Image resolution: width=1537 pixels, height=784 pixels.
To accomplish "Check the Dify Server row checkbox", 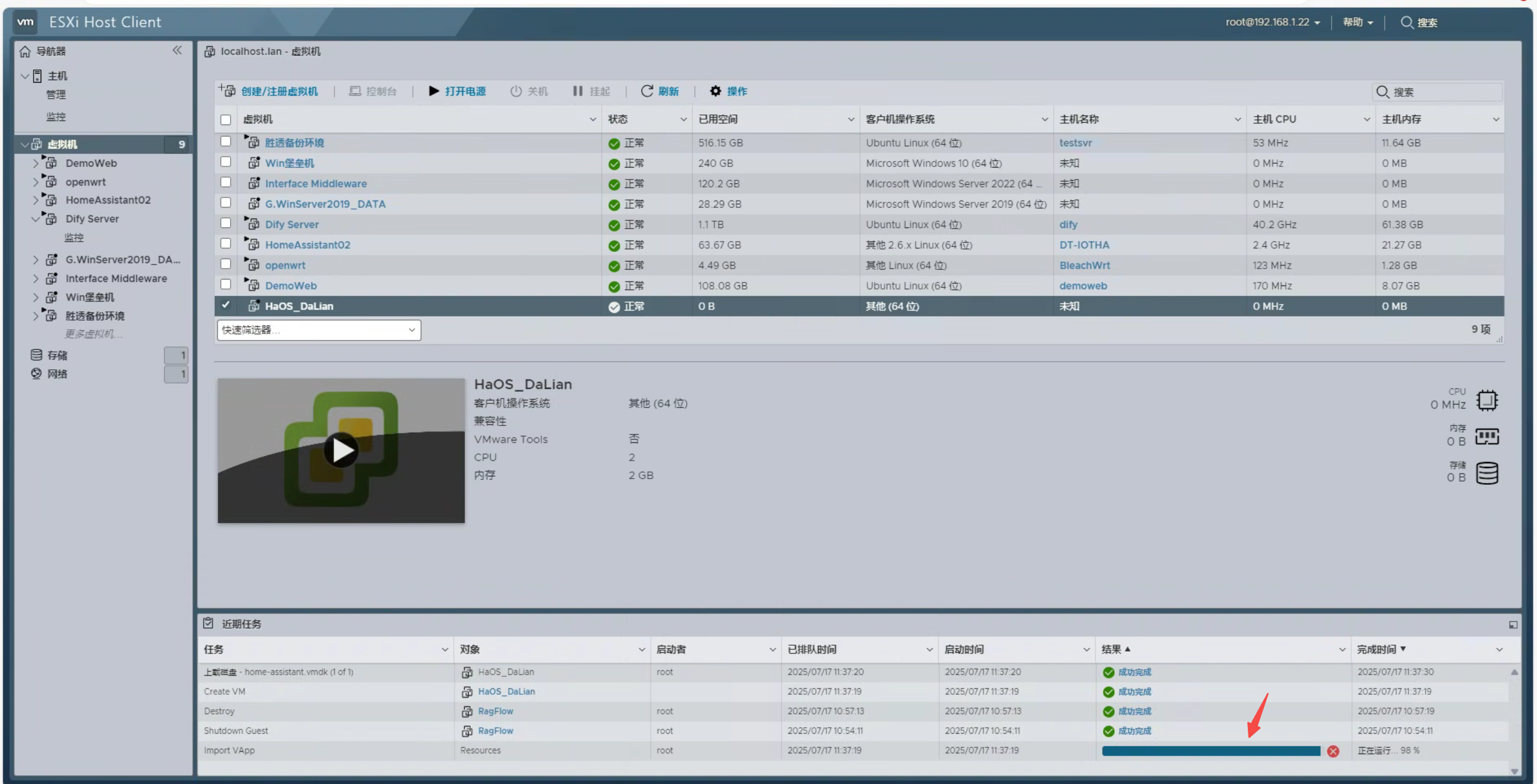I will [x=226, y=223].
